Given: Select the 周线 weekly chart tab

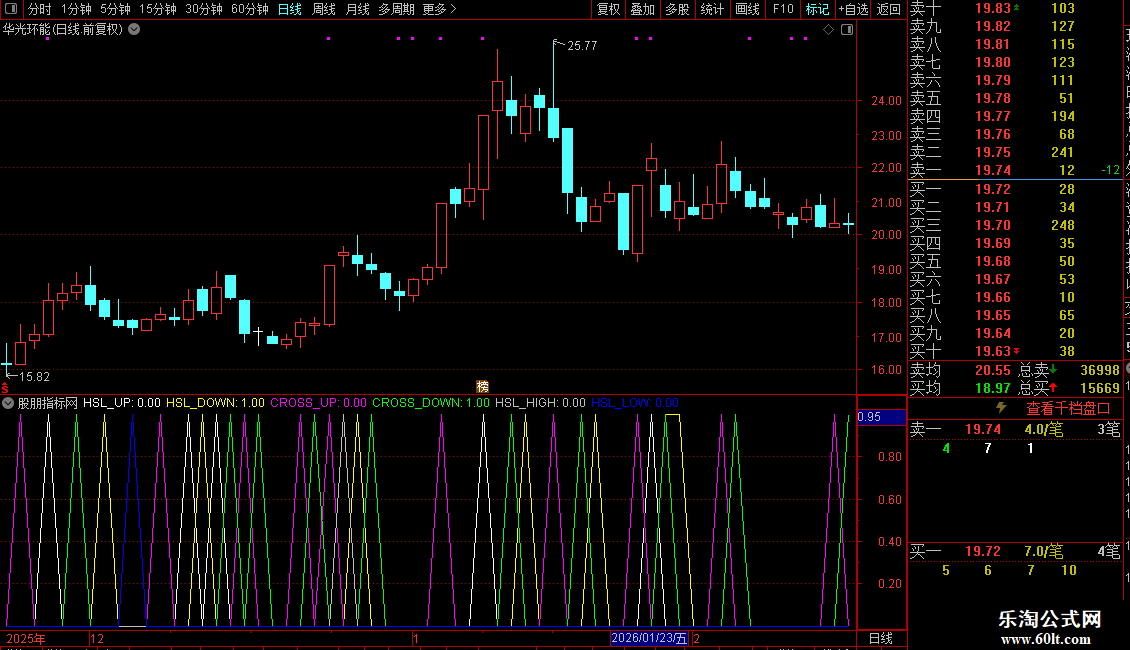Looking at the screenshot, I should pyautogui.click(x=324, y=9).
